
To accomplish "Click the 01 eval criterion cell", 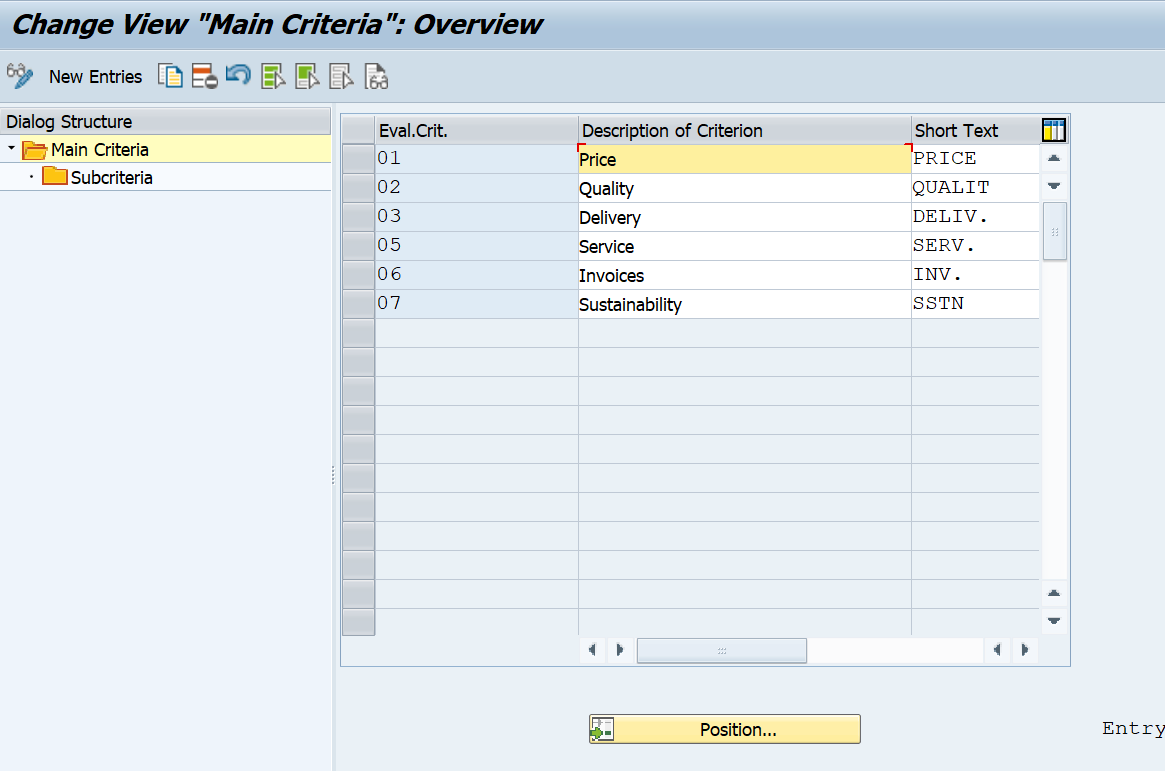I will (476, 159).
